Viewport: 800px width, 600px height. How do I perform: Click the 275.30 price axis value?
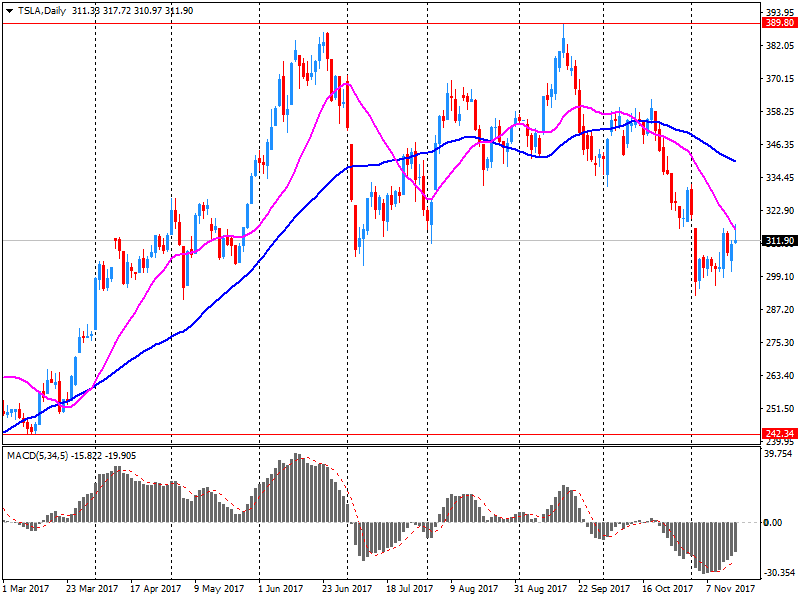[781, 343]
